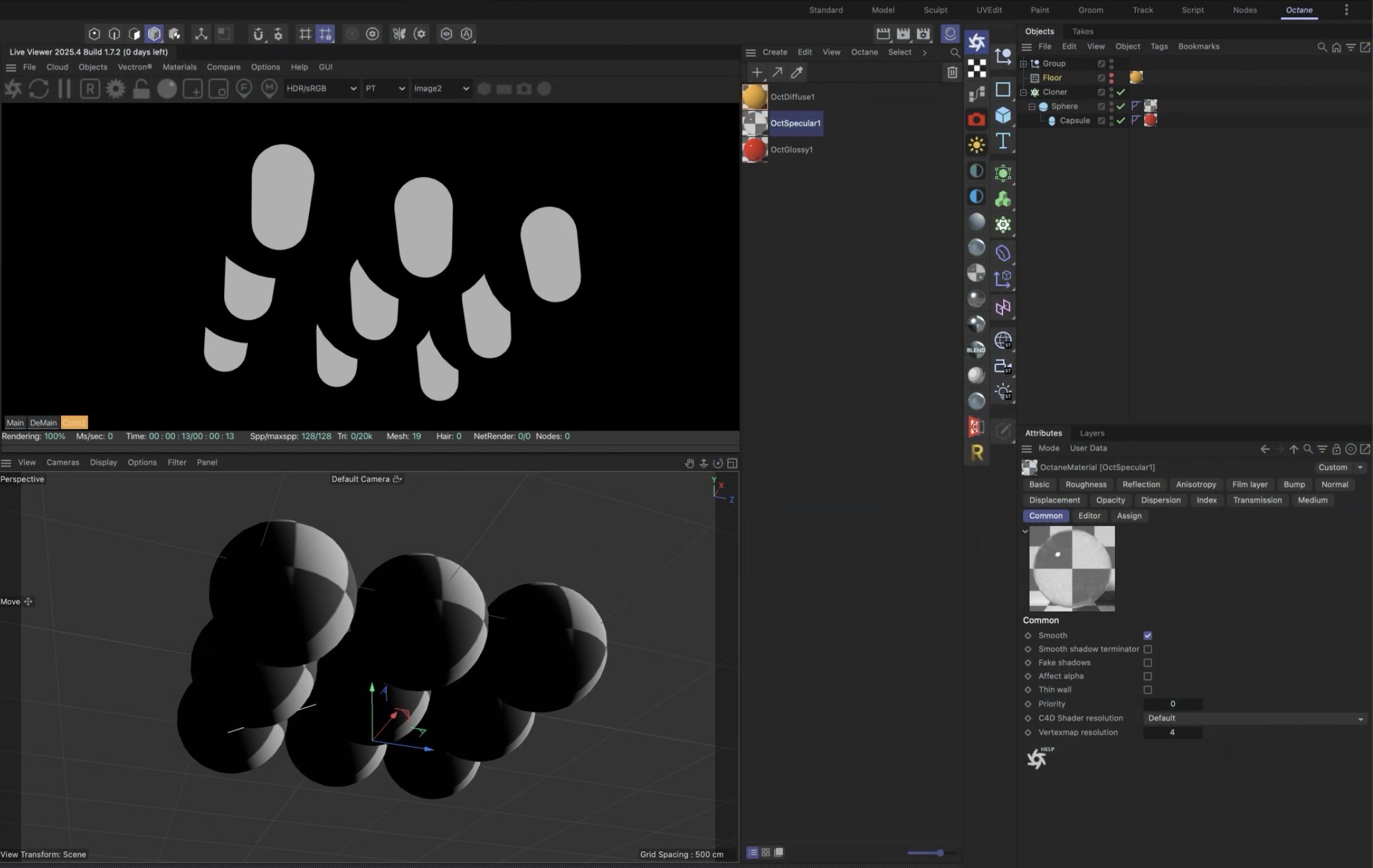Click the cube primitive icon
This screenshot has height=868, width=1373.
[1002, 115]
